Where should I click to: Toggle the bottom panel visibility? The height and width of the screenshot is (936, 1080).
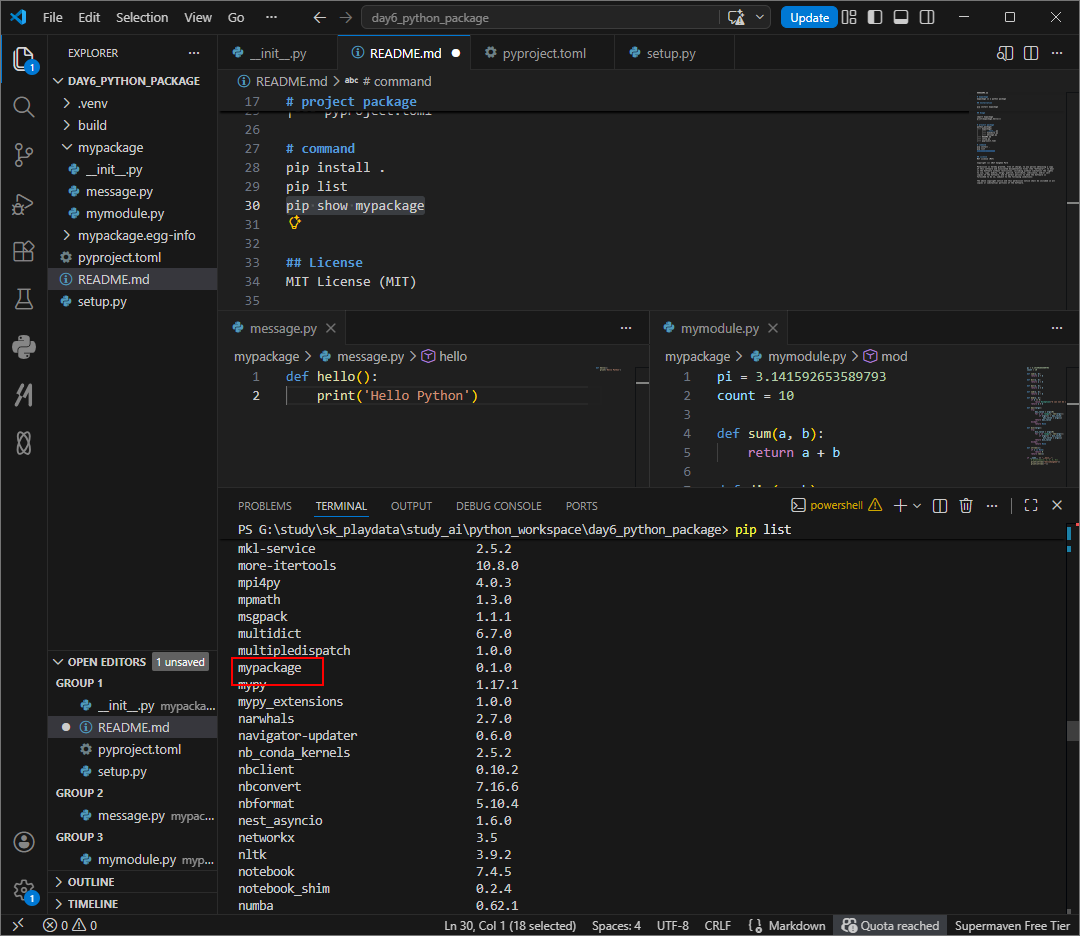click(x=901, y=18)
